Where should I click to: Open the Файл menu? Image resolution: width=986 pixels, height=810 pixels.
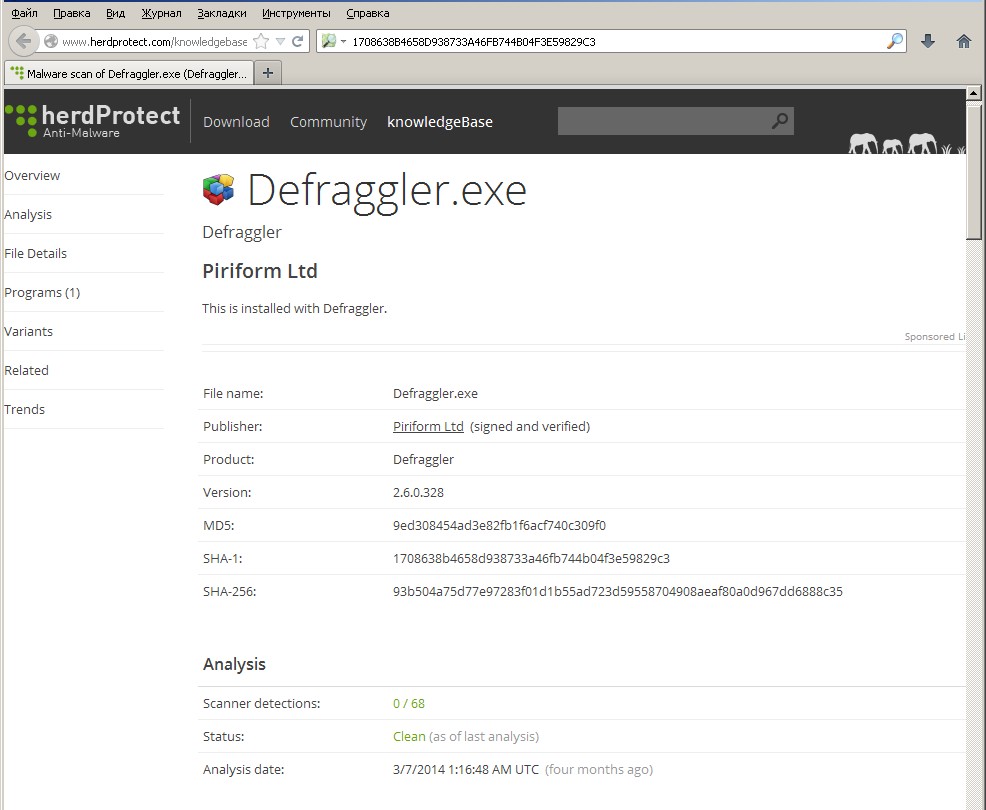coord(24,13)
